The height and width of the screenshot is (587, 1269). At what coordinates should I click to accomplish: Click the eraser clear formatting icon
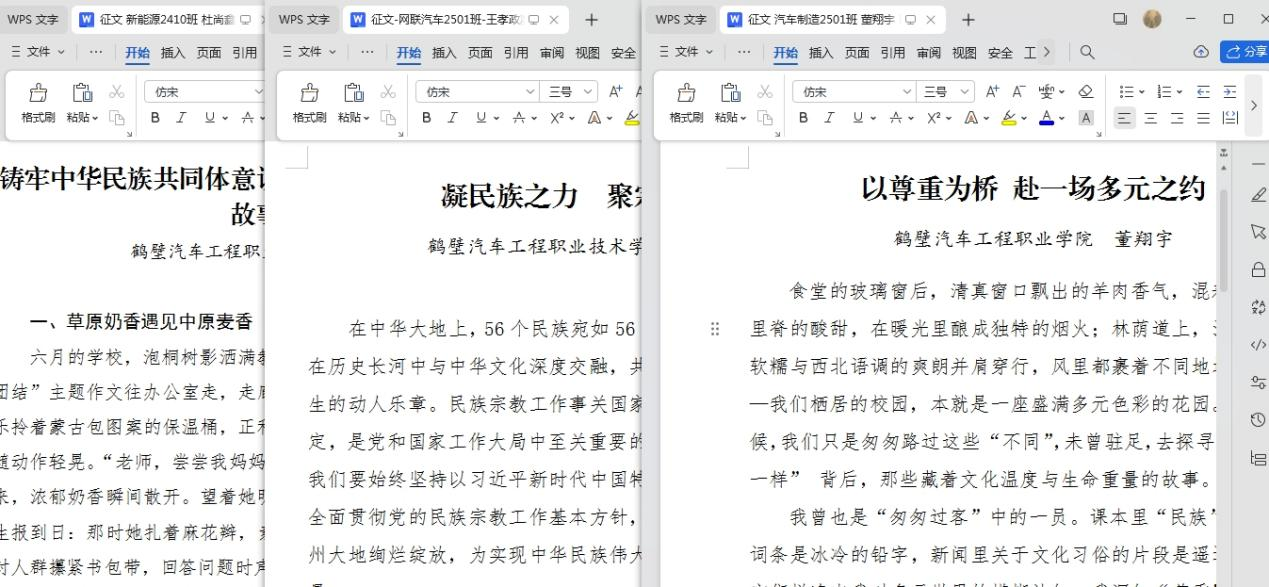[1086, 92]
